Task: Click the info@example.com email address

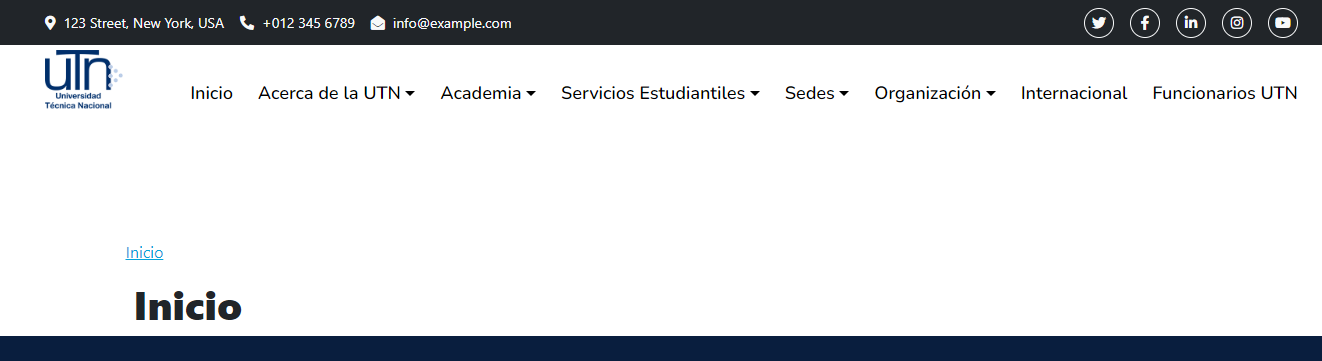Action: coord(452,23)
